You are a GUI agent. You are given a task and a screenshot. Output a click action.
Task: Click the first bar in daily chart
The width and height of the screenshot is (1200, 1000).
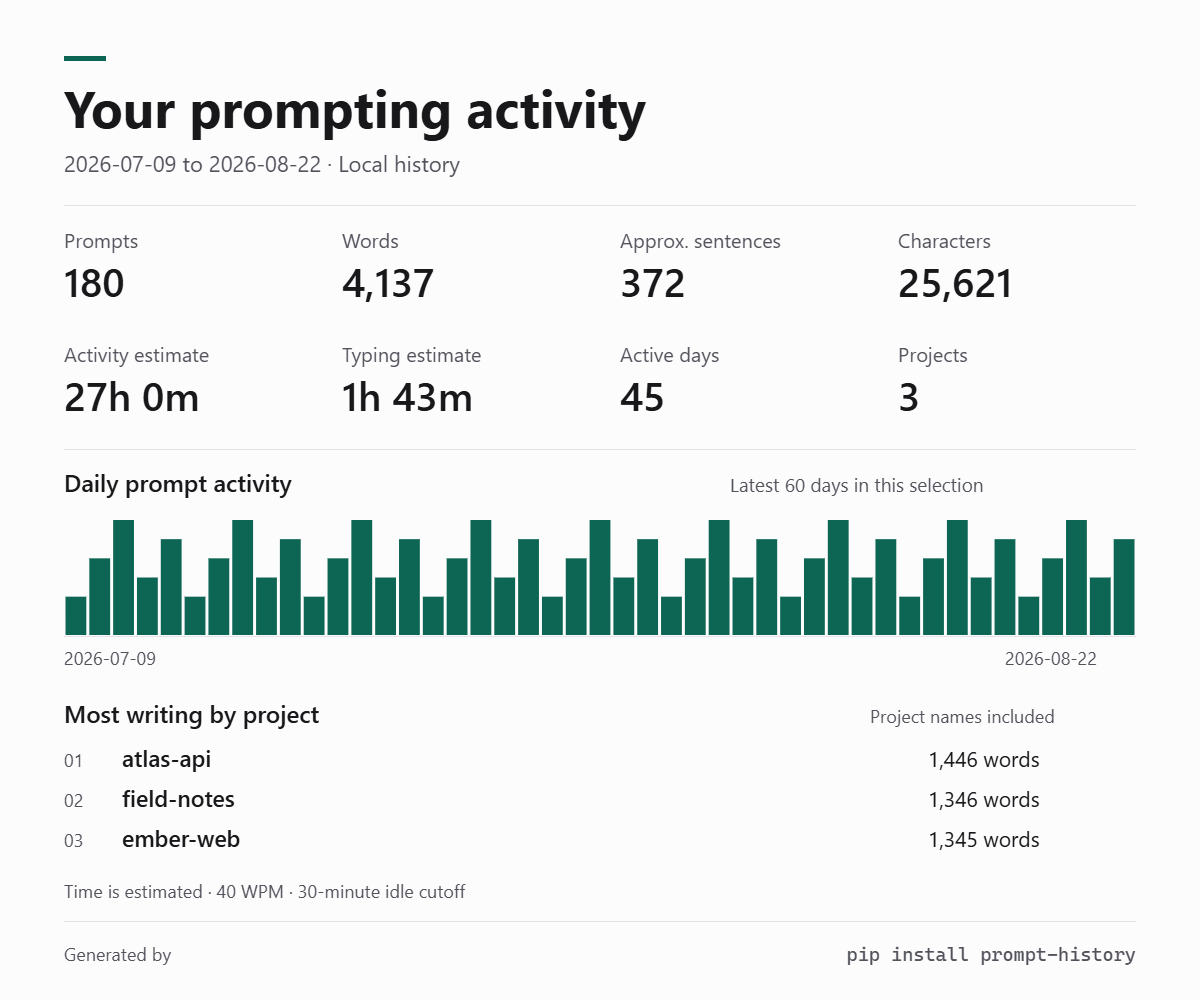76,616
